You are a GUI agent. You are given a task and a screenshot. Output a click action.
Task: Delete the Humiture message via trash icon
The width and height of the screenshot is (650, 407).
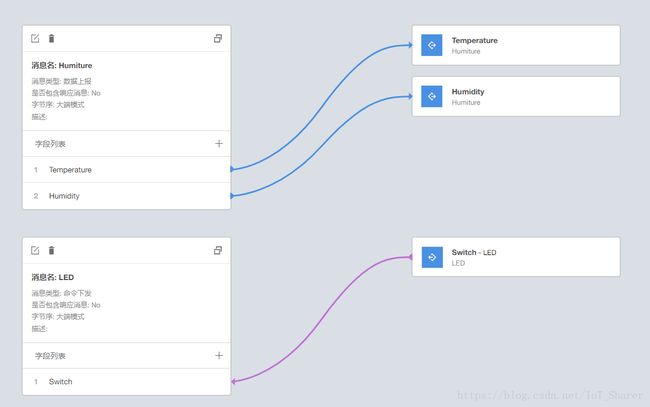click(51, 39)
